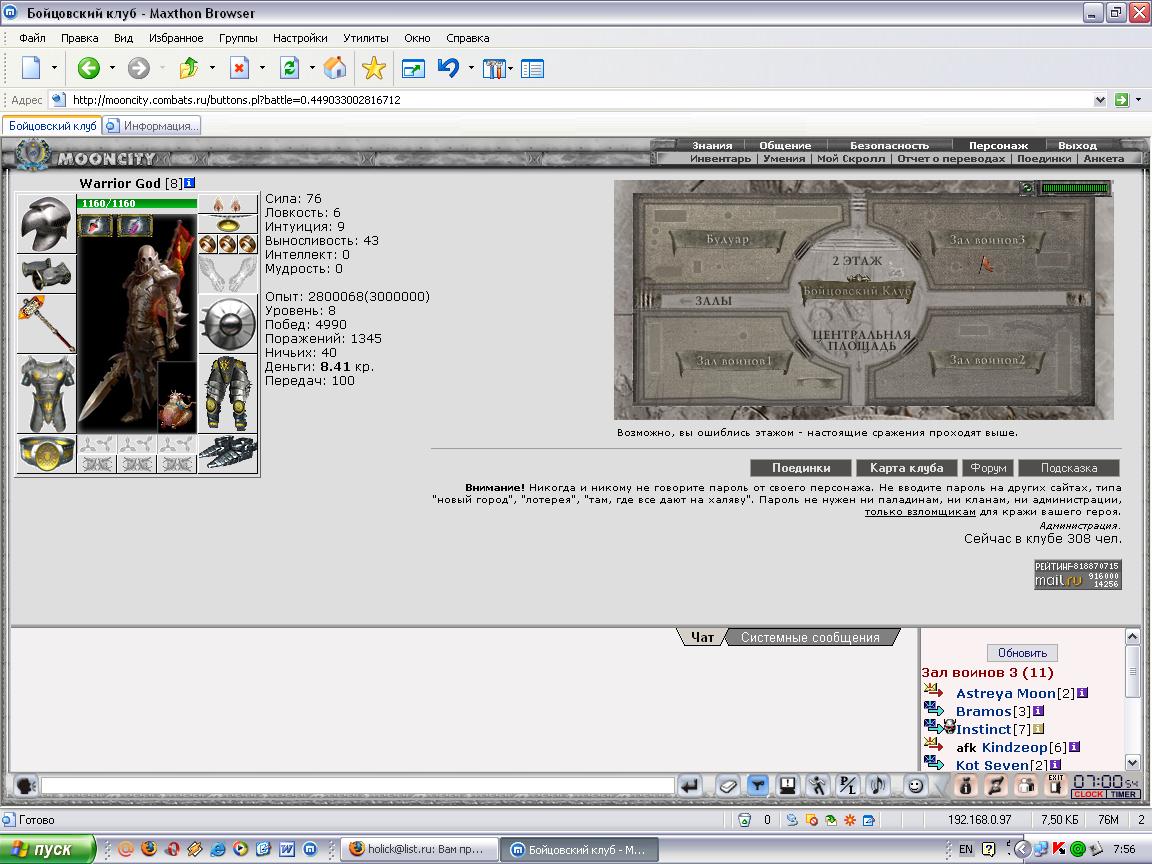Click player name Astreya Moon in the list
Image resolution: width=1152 pixels, height=864 pixels.
1005,693
